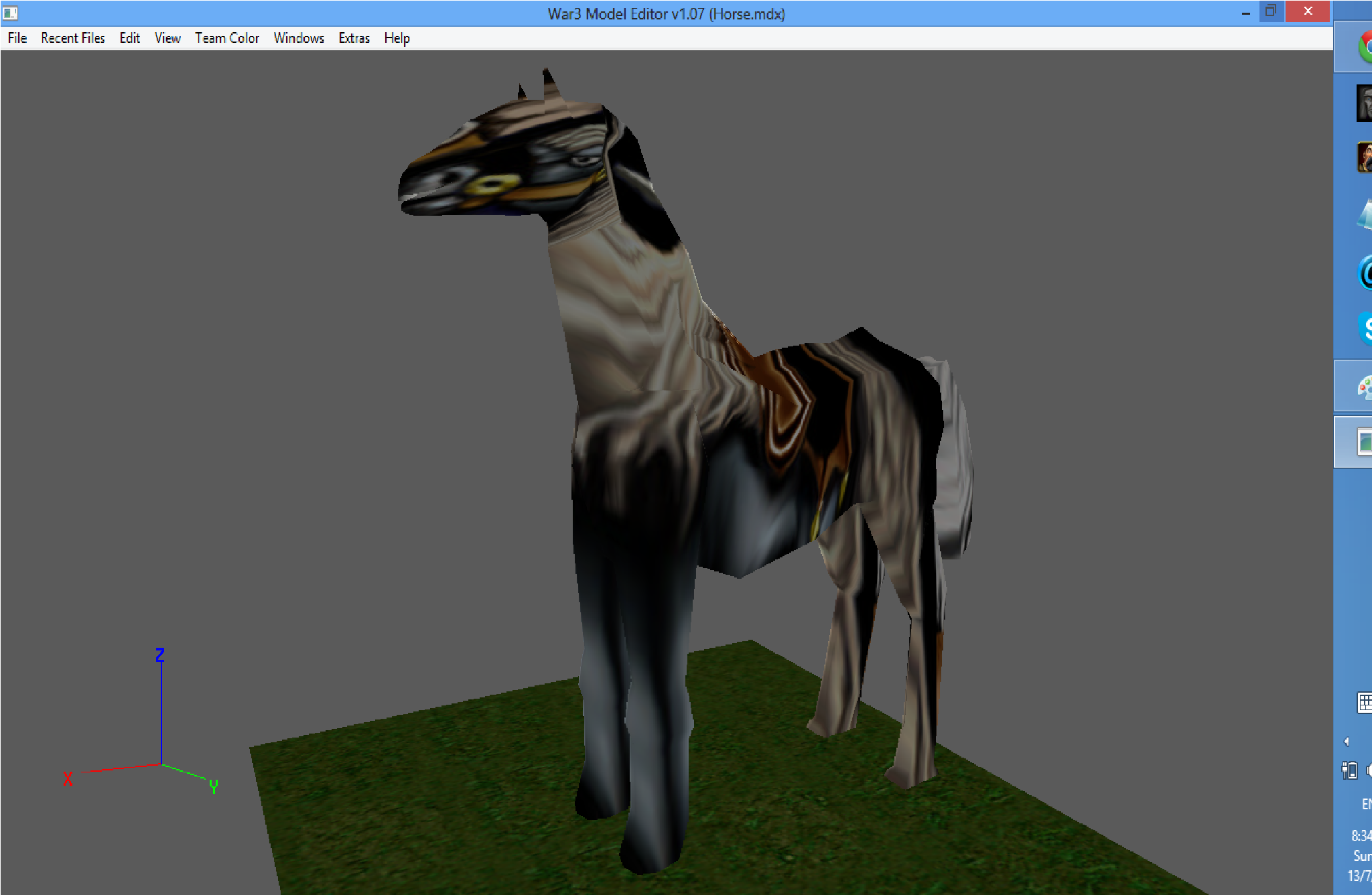Click the battery power tray icon
Screen dimensions: 1372x895
click(1349, 770)
